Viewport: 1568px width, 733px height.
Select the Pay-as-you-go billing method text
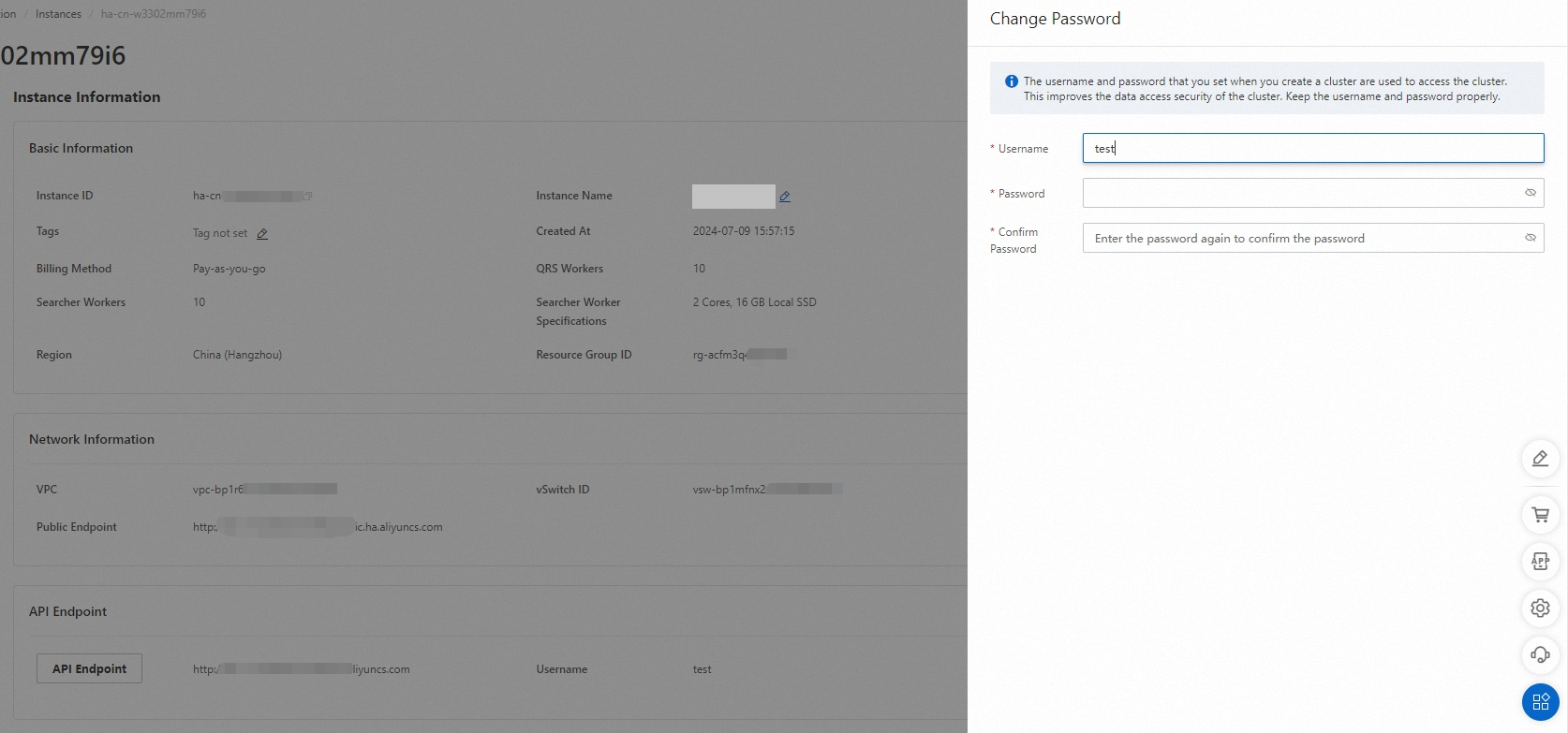click(229, 269)
